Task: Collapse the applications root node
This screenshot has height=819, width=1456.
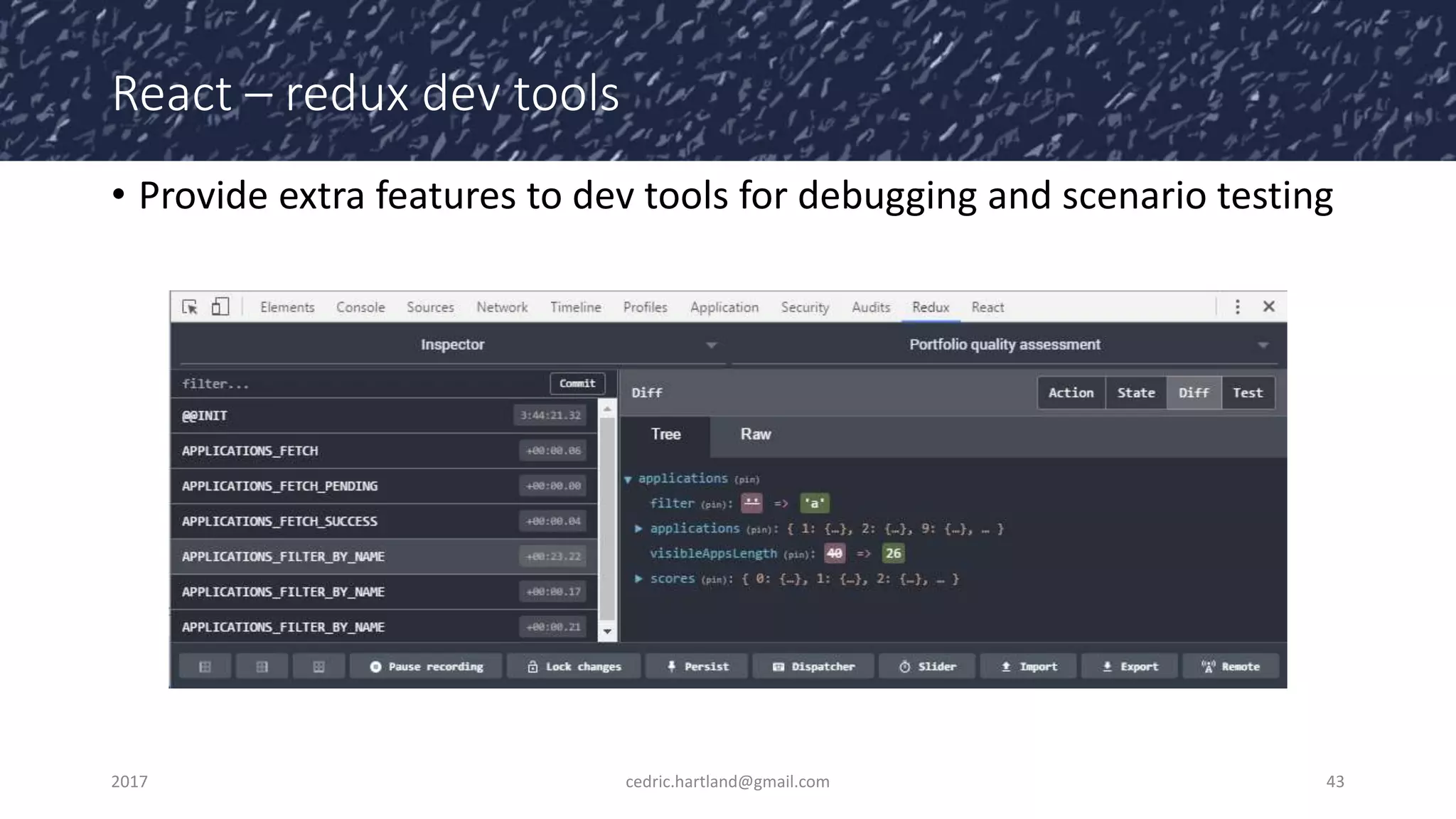Action: 628,479
